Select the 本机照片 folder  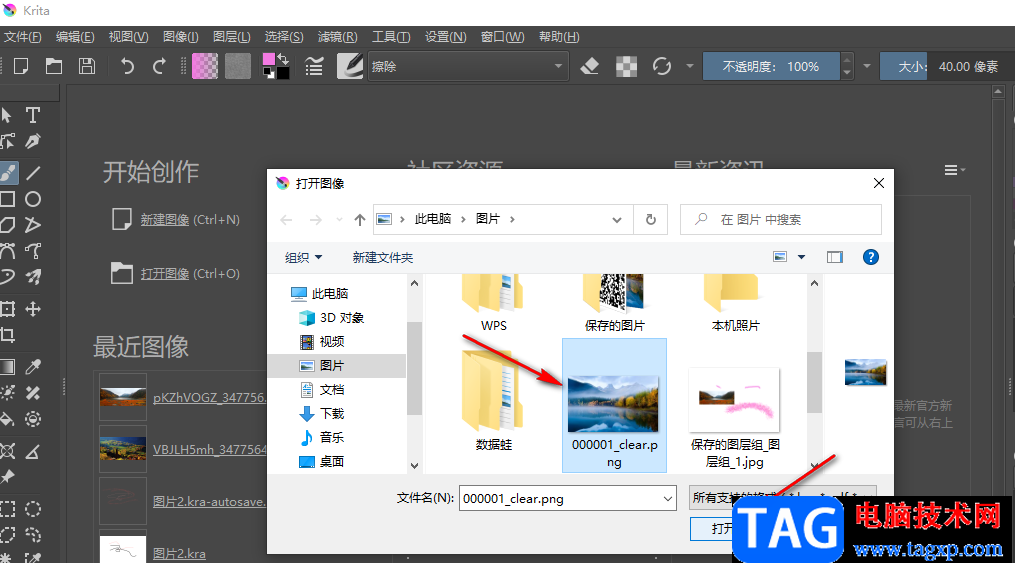(735, 303)
